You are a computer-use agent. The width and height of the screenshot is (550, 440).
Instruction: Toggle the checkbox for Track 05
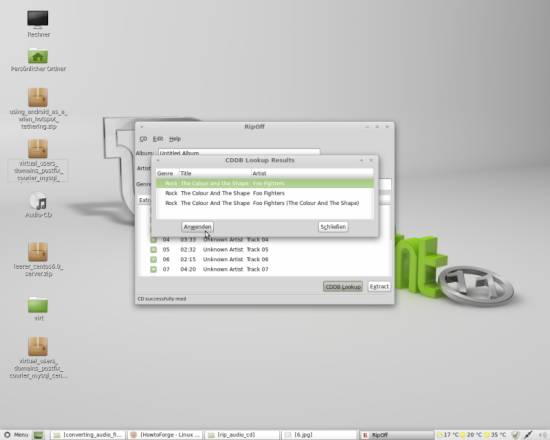154,249
